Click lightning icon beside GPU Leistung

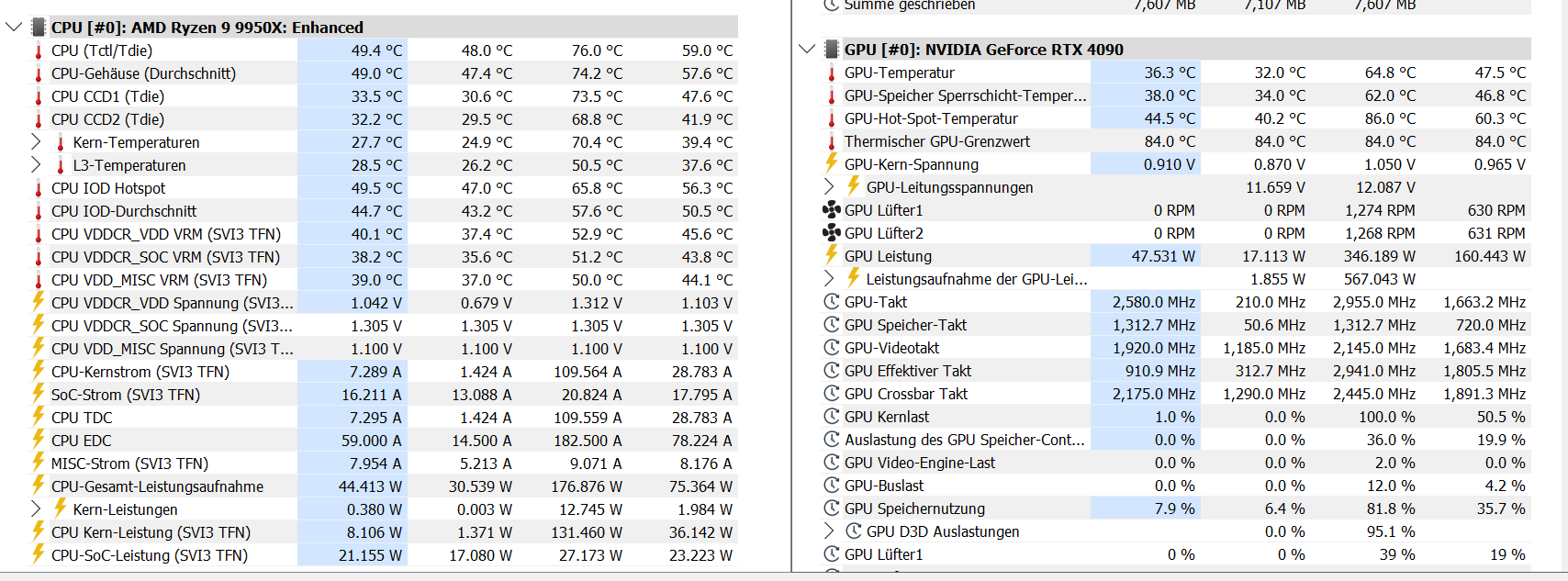coord(832,254)
